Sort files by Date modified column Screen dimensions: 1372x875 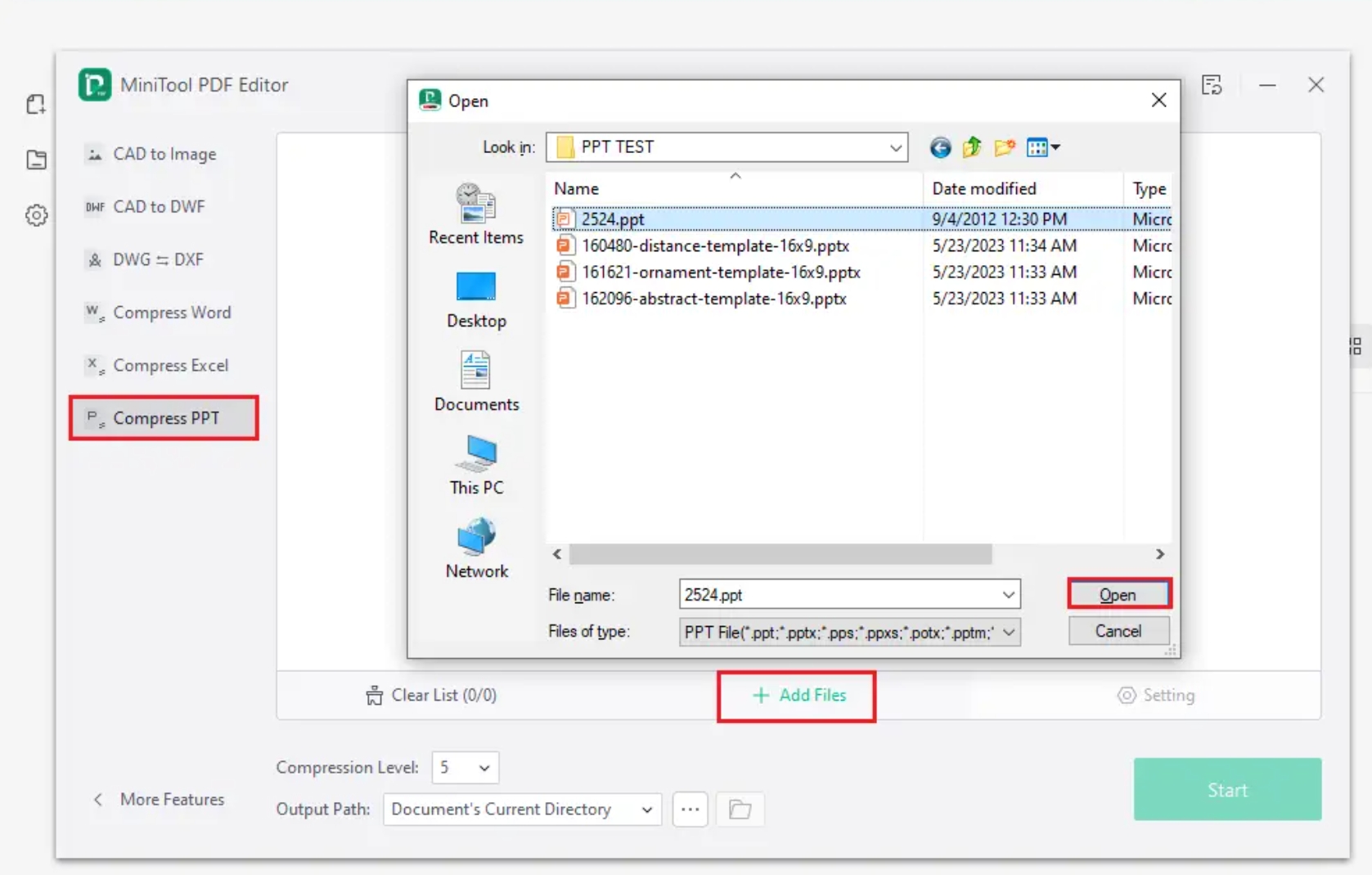[1023, 188]
